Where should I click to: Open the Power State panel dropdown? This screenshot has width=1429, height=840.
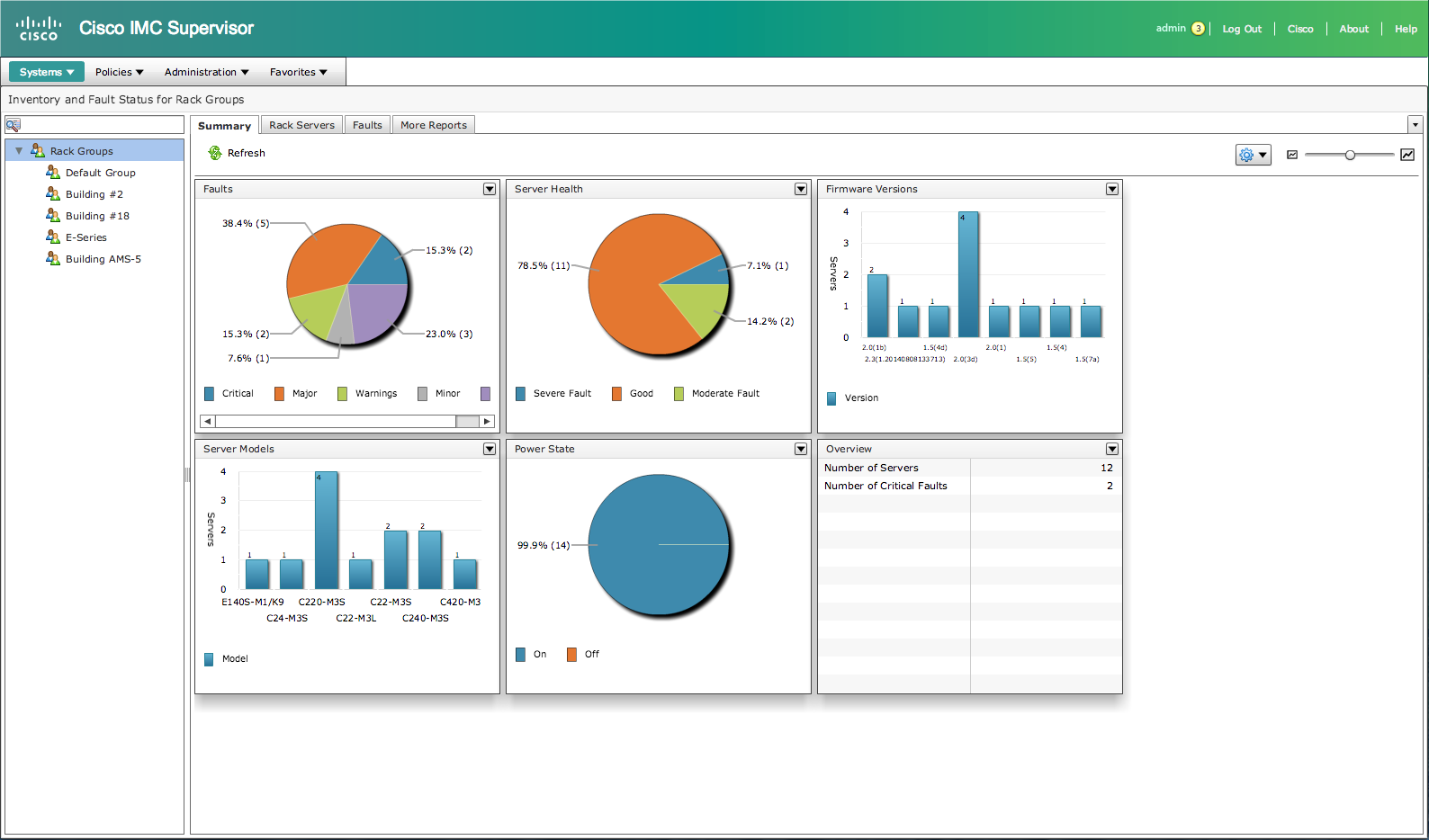coord(801,449)
